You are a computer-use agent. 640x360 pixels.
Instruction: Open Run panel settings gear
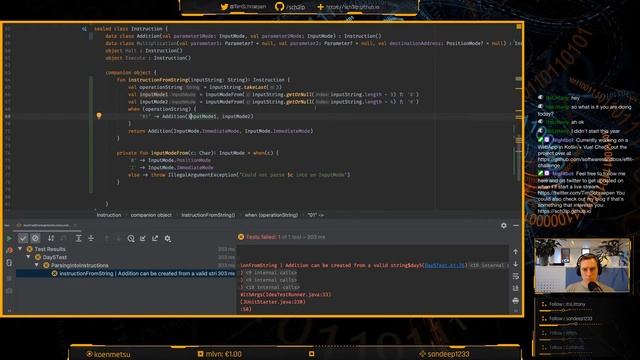504,225
